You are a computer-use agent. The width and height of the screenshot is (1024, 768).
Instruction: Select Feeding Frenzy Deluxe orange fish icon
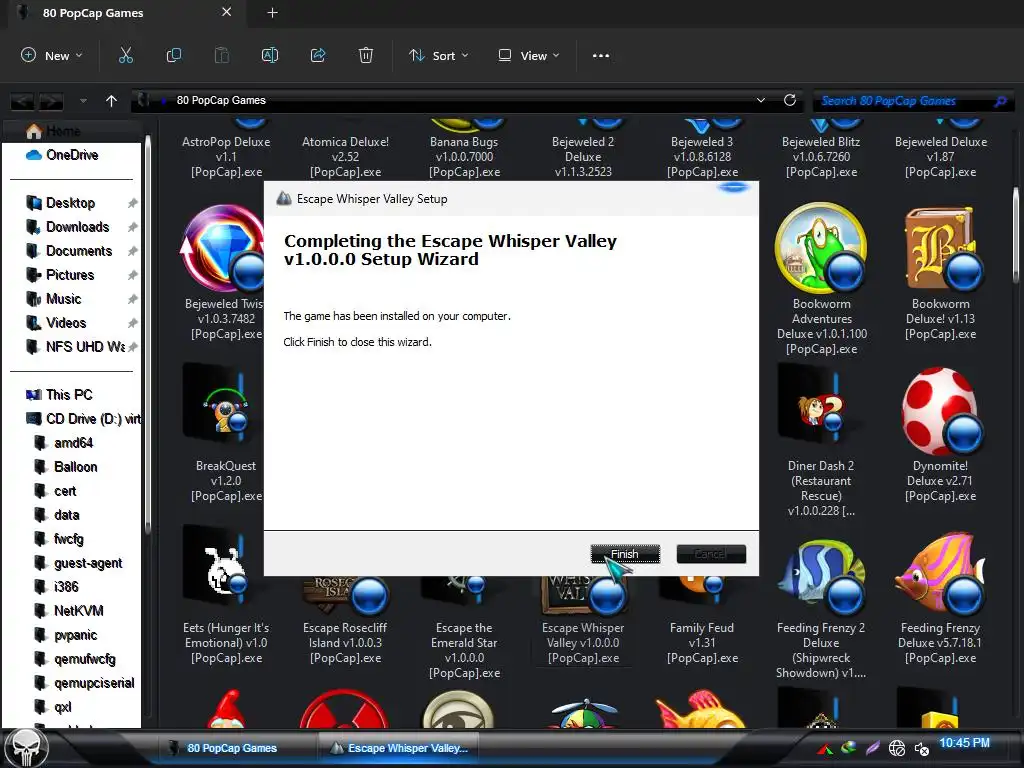click(x=940, y=575)
